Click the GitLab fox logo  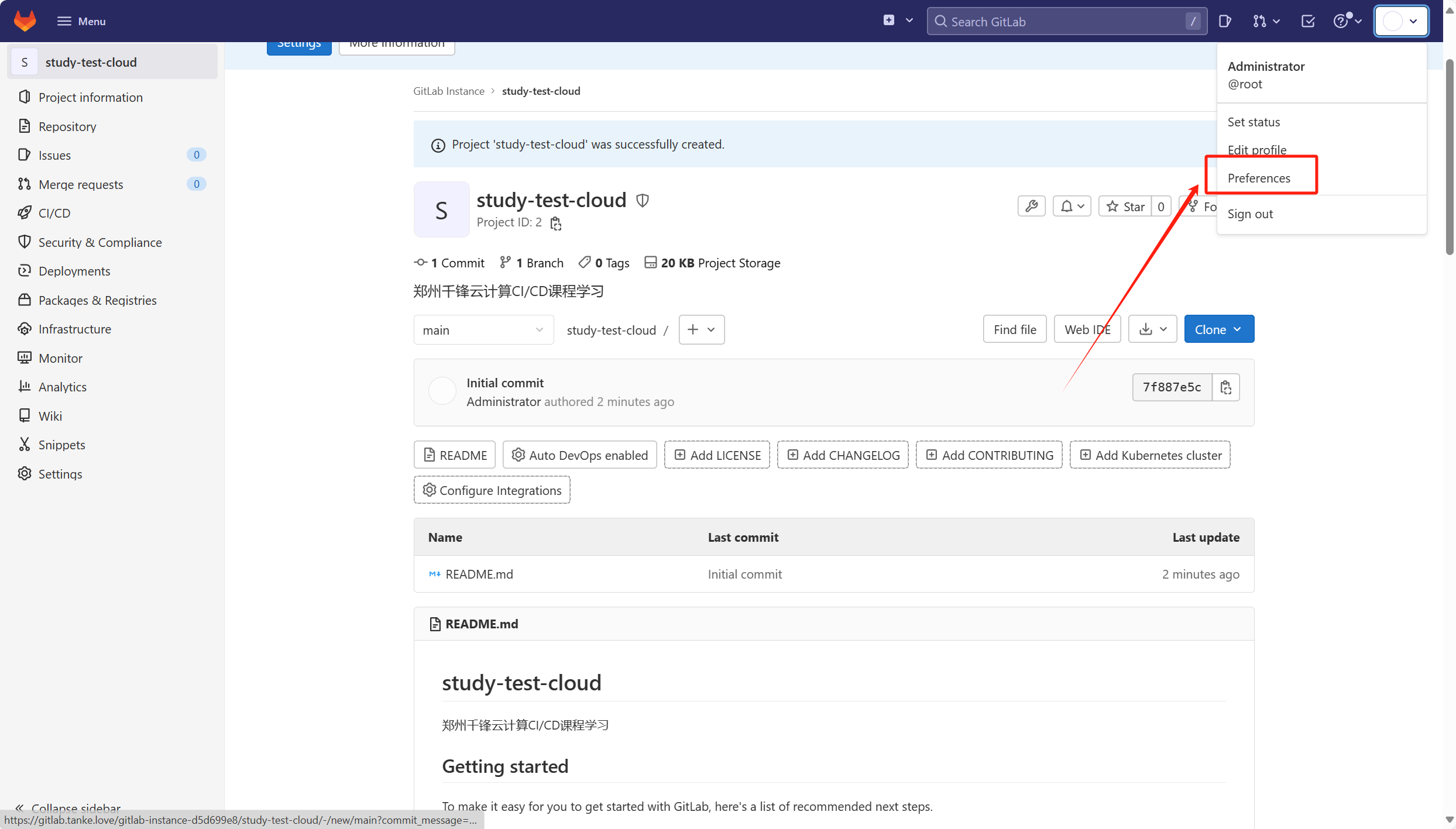click(x=25, y=21)
